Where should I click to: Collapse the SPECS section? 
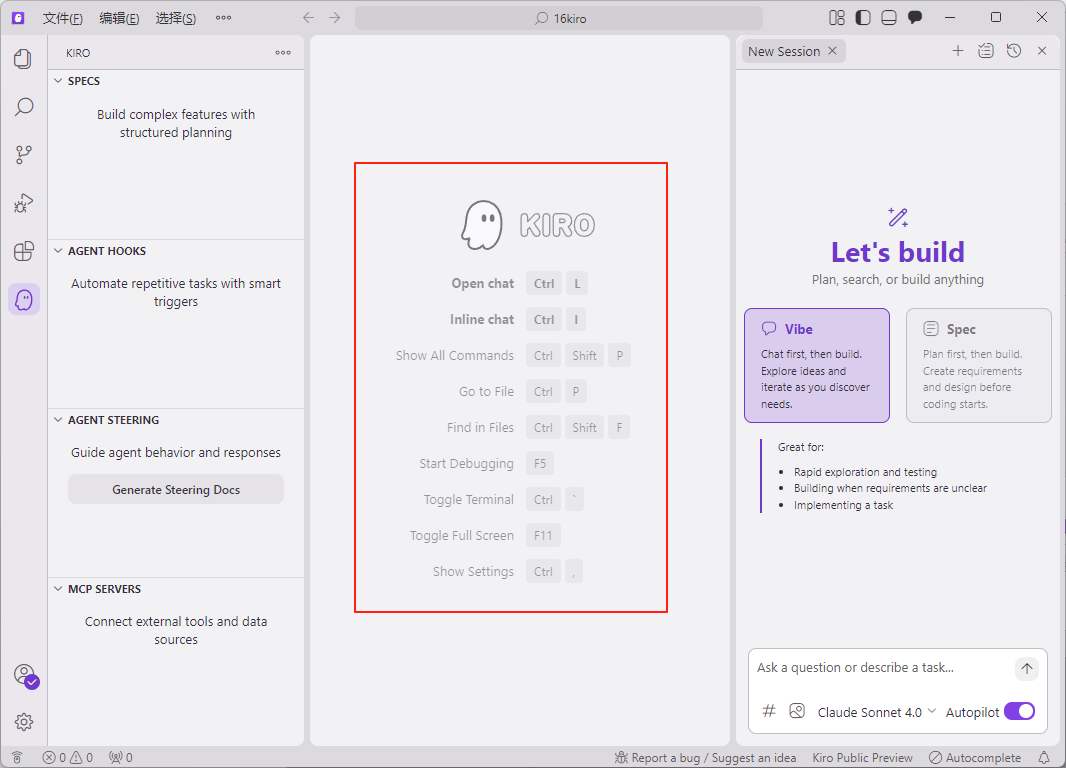[x=84, y=81]
